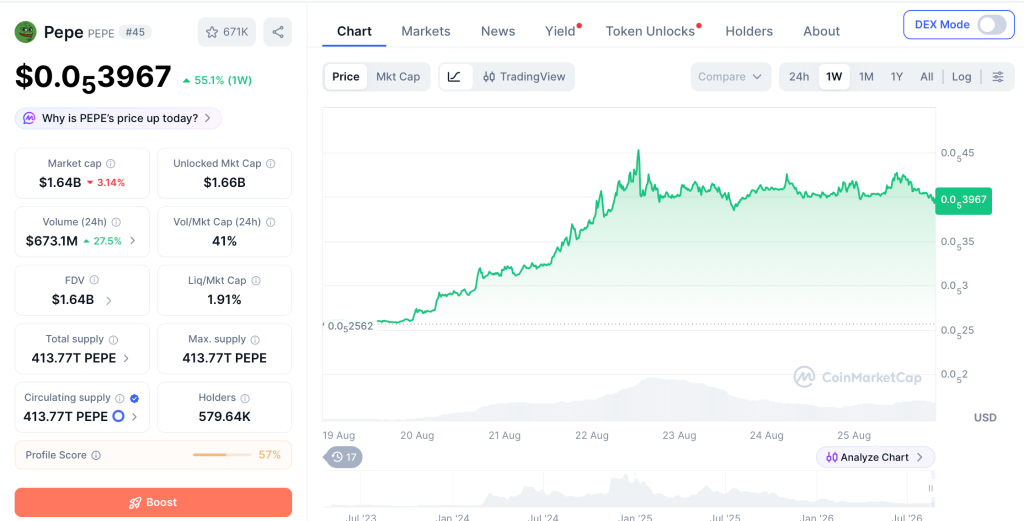Click the Market cap info icon
The height and width of the screenshot is (521, 1024).
(x=111, y=164)
